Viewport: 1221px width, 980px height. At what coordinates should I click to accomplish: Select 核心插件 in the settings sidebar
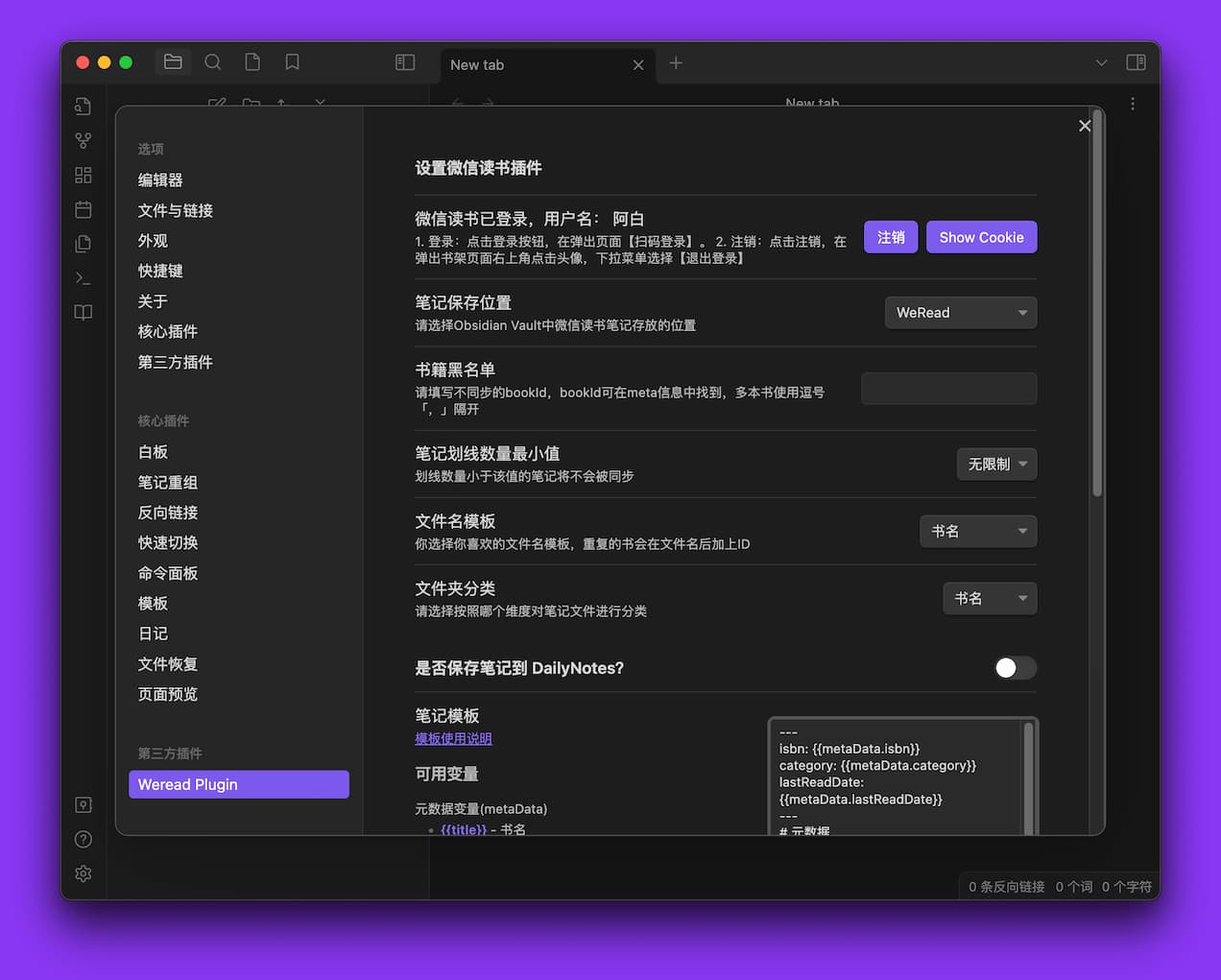click(168, 331)
